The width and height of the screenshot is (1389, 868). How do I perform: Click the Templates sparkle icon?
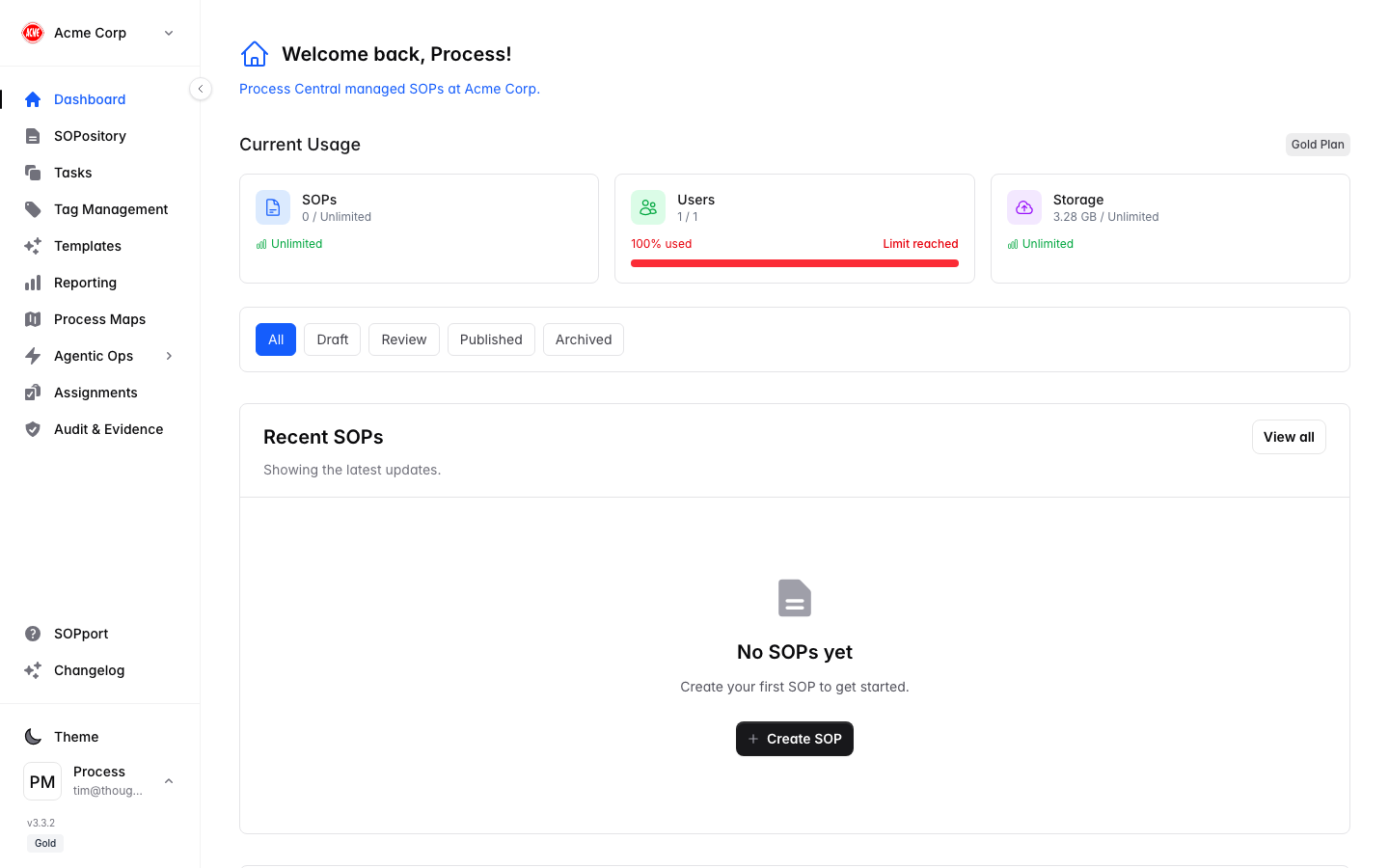[33, 246]
